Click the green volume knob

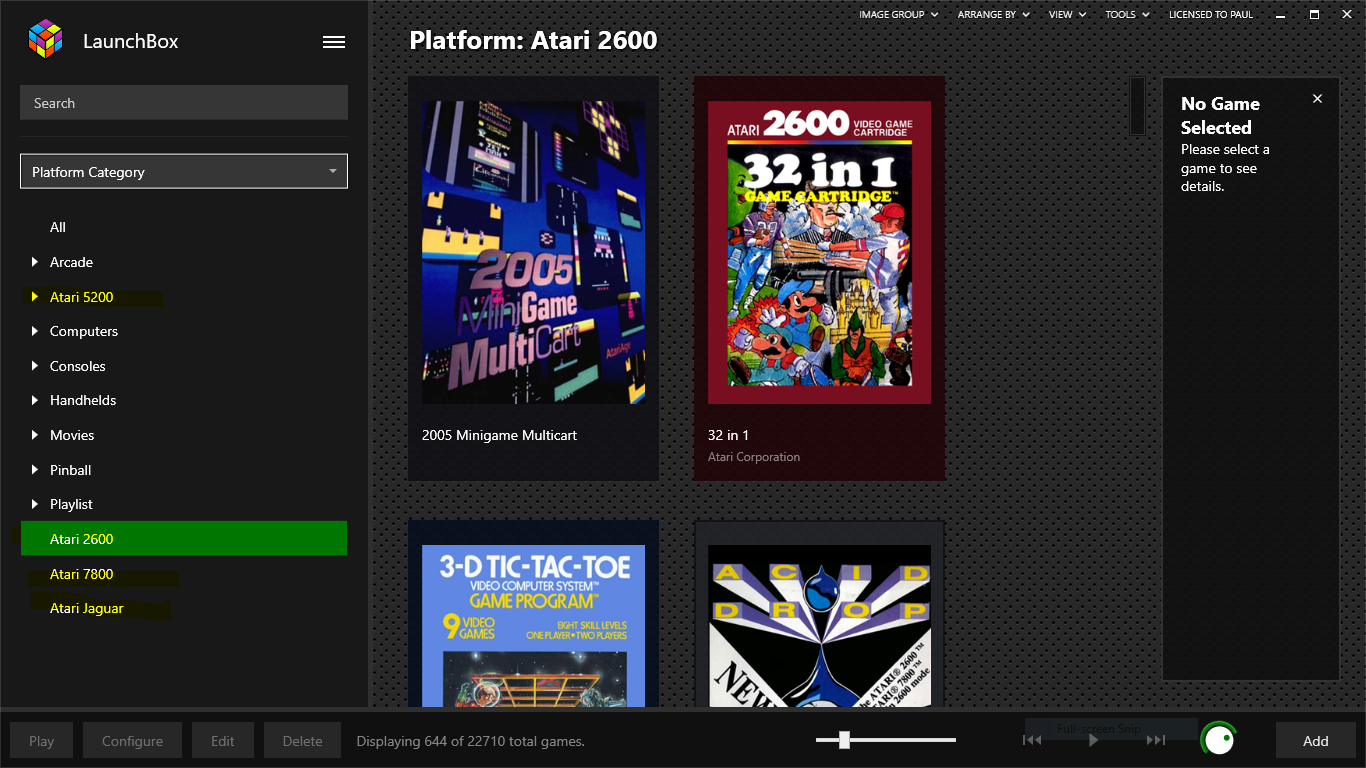[x=1218, y=740]
